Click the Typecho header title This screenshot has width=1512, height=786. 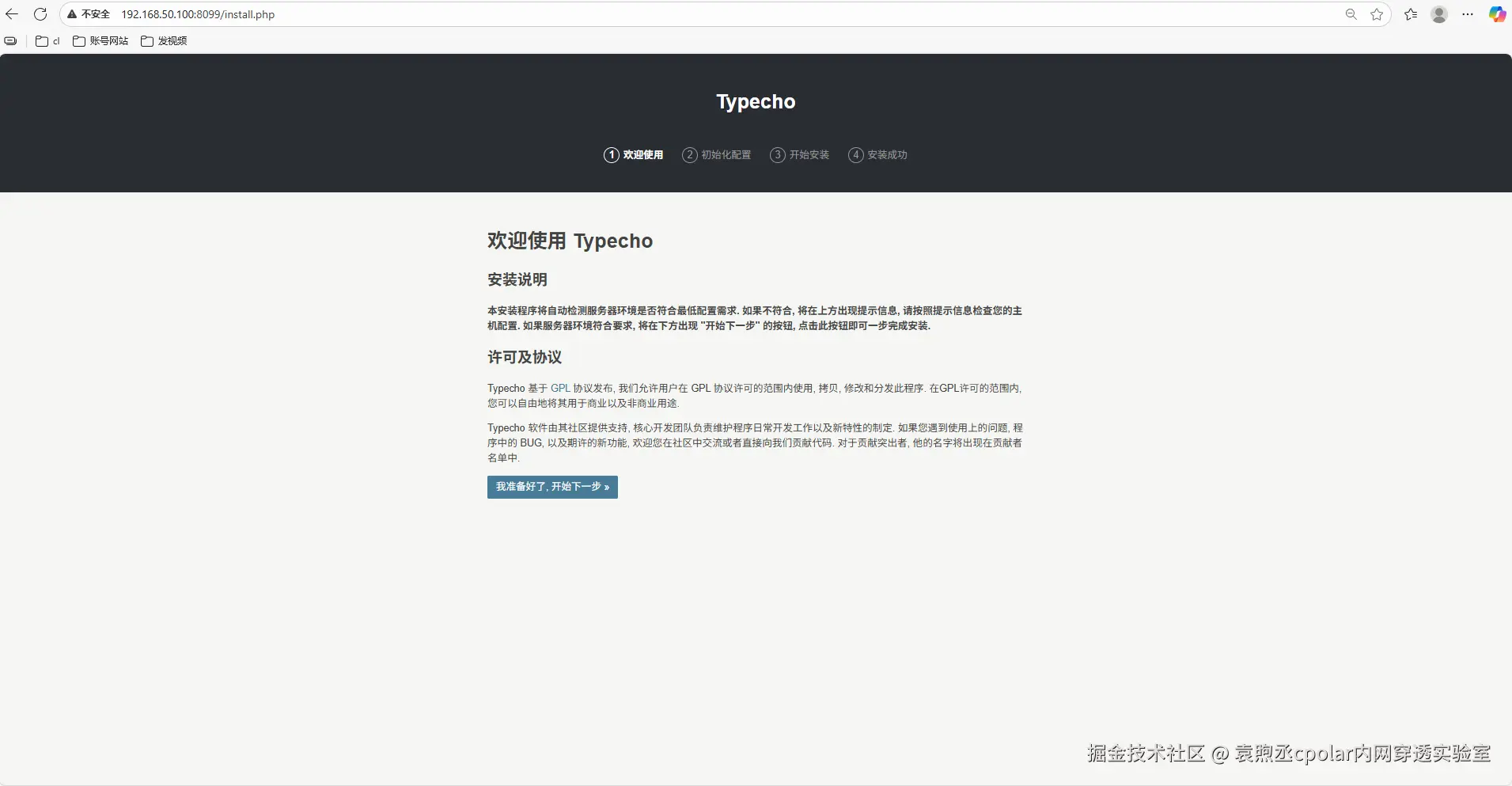coord(756,102)
